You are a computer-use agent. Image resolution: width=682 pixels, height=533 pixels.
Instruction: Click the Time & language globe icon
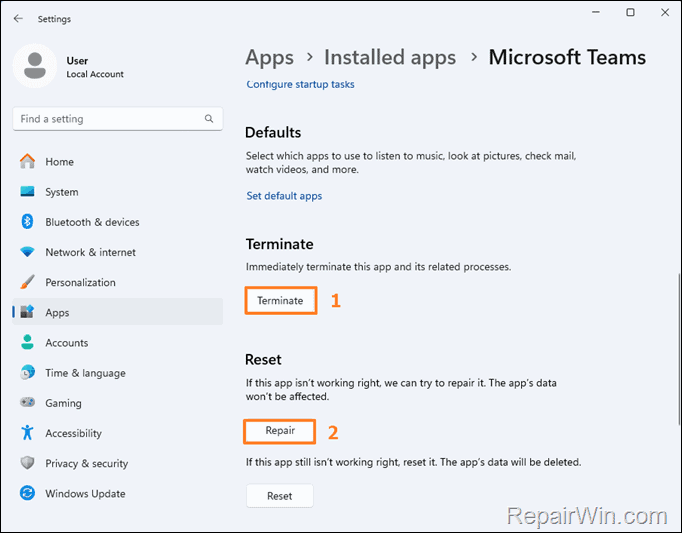(27, 372)
